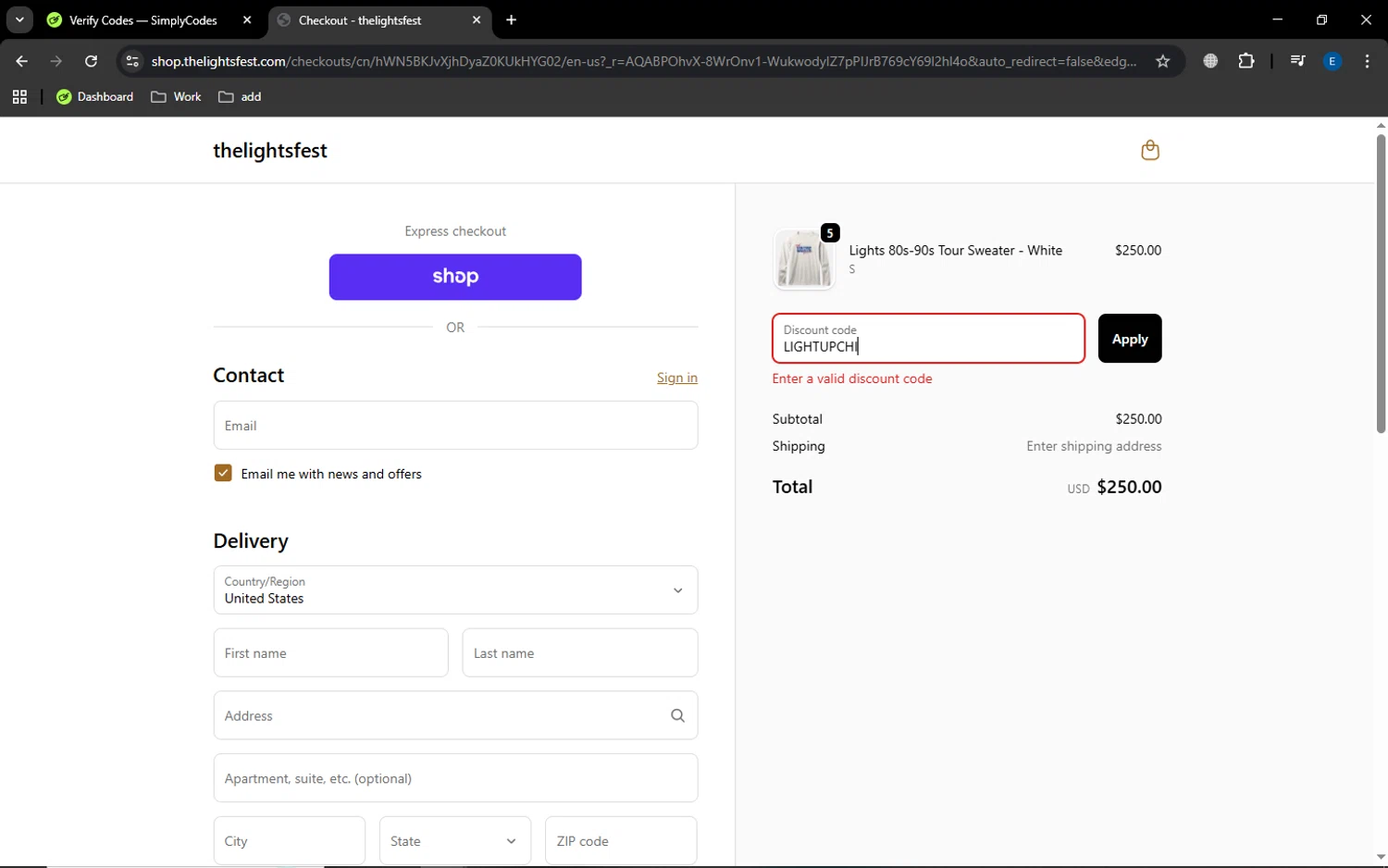
Task: Focus the City field
Action: (x=289, y=840)
